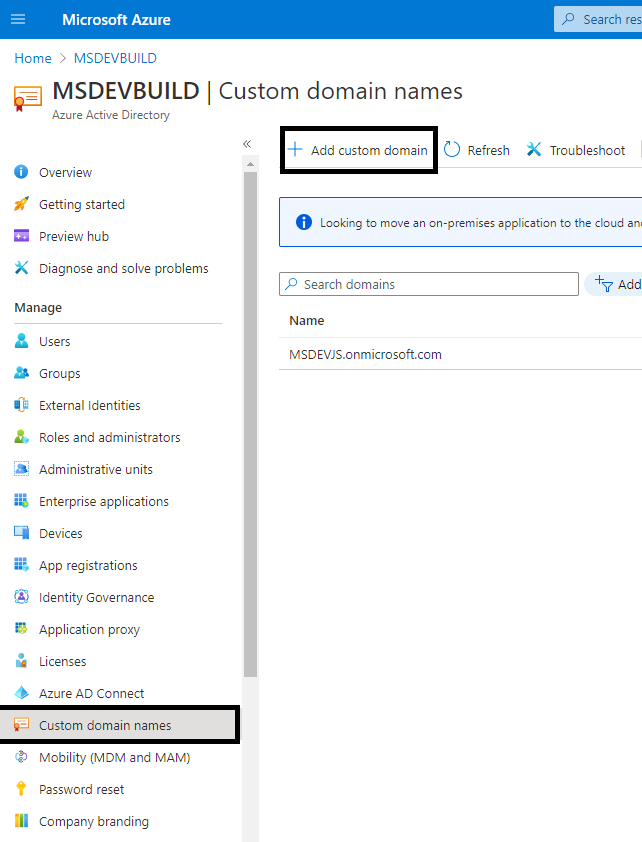This screenshot has width=642, height=842.
Task: Click the Troubleshoot button label
Action: click(587, 150)
